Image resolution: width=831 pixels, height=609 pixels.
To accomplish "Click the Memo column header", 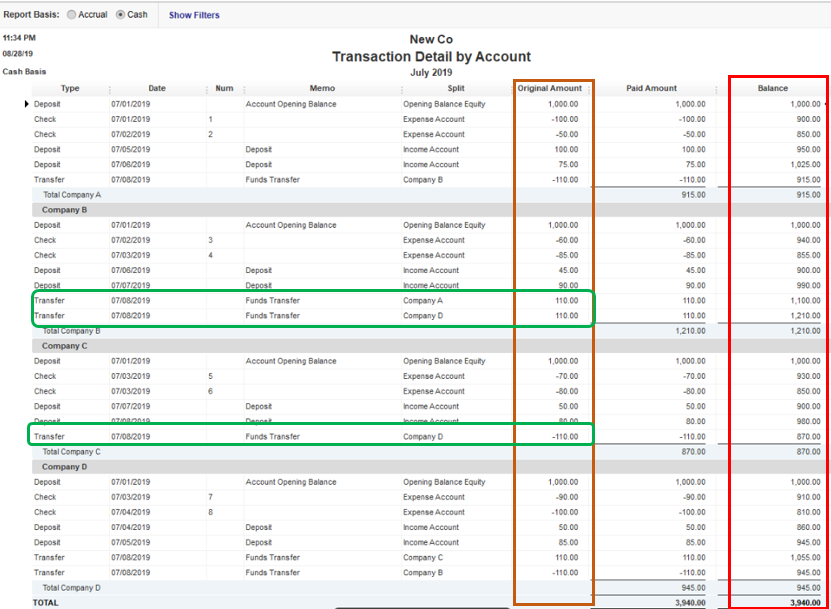I will [322, 89].
